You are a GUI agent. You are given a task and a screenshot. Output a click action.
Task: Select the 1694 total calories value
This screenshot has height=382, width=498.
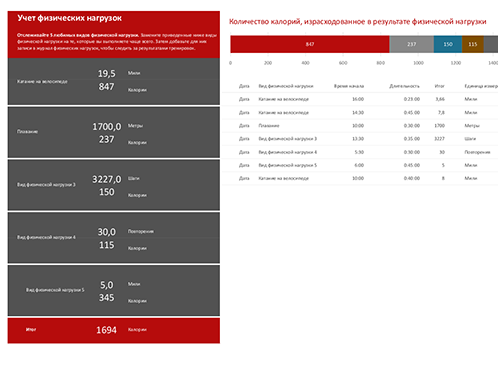(106, 330)
